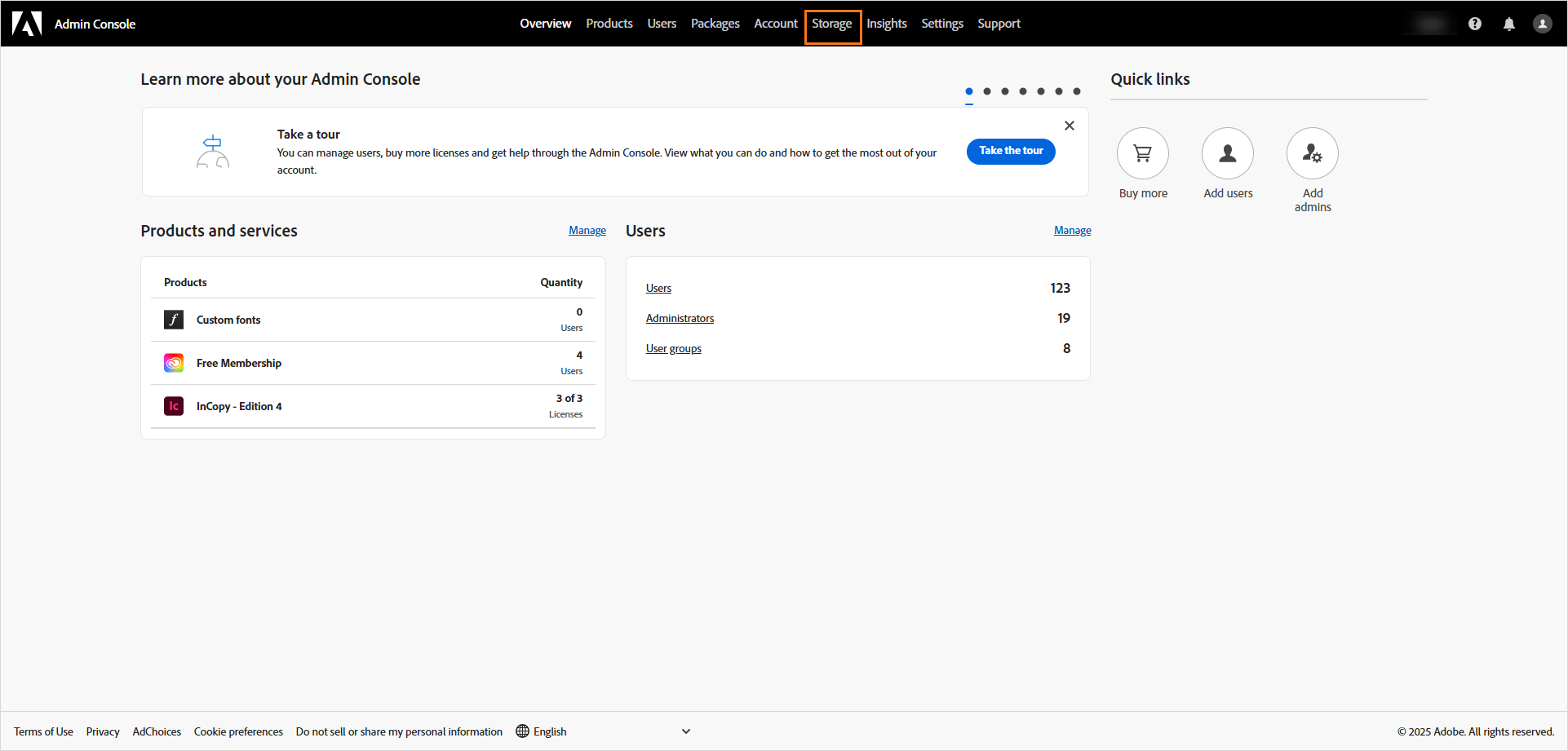Open the Support tab

click(999, 24)
